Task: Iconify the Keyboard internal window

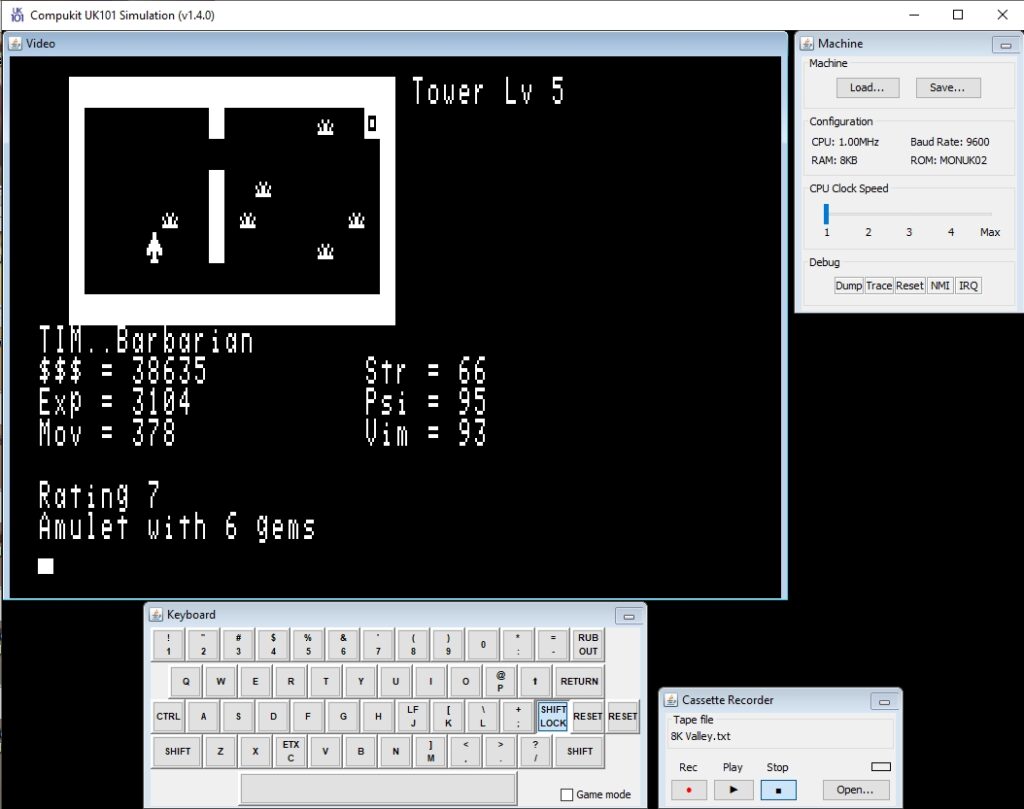Action: (629, 616)
